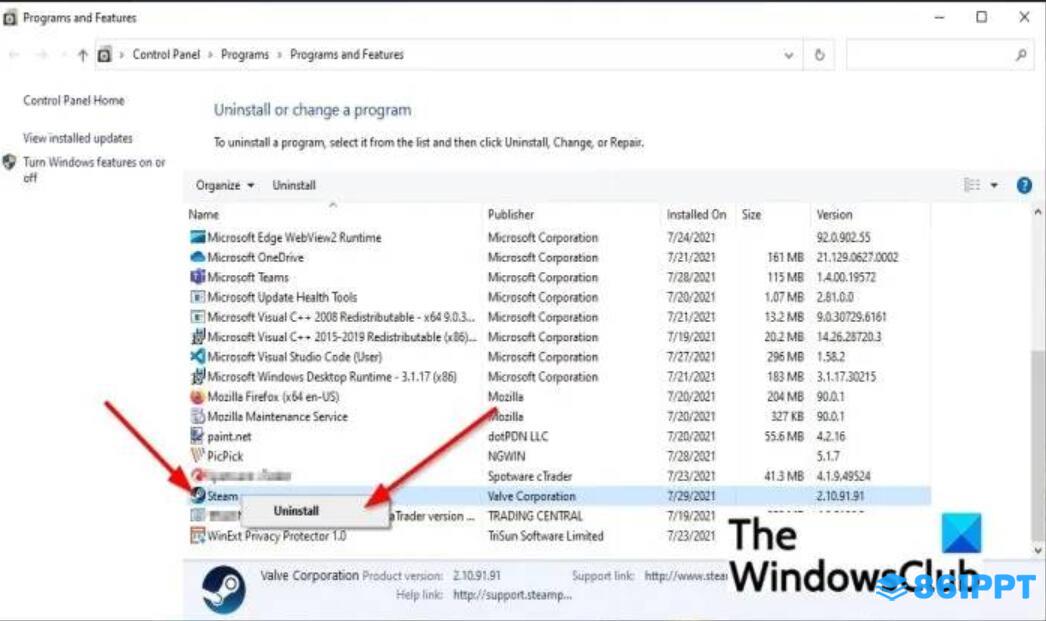Click the Steam icon in list

[197, 495]
